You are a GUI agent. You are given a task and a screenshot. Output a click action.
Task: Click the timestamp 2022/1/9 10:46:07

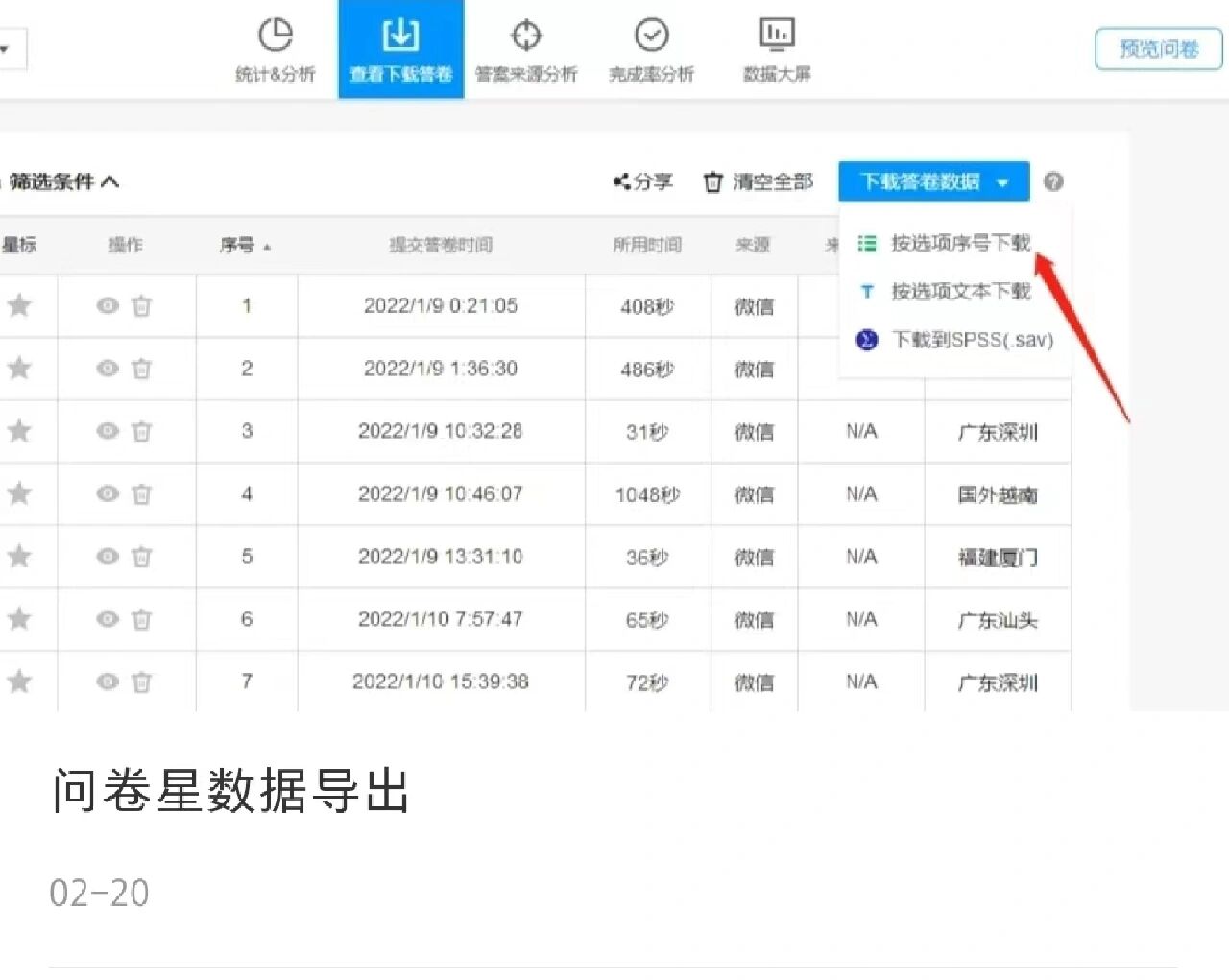(441, 493)
